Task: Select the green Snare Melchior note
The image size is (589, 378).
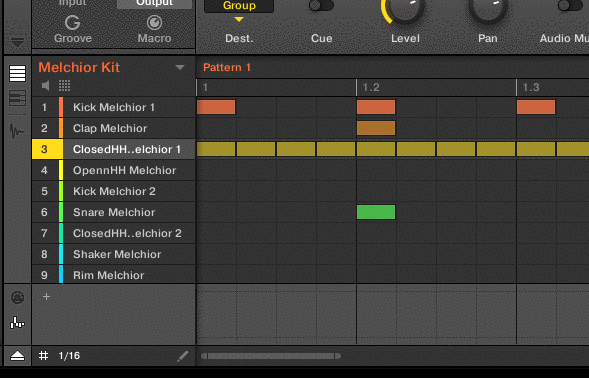Action: tap(376, 212)
